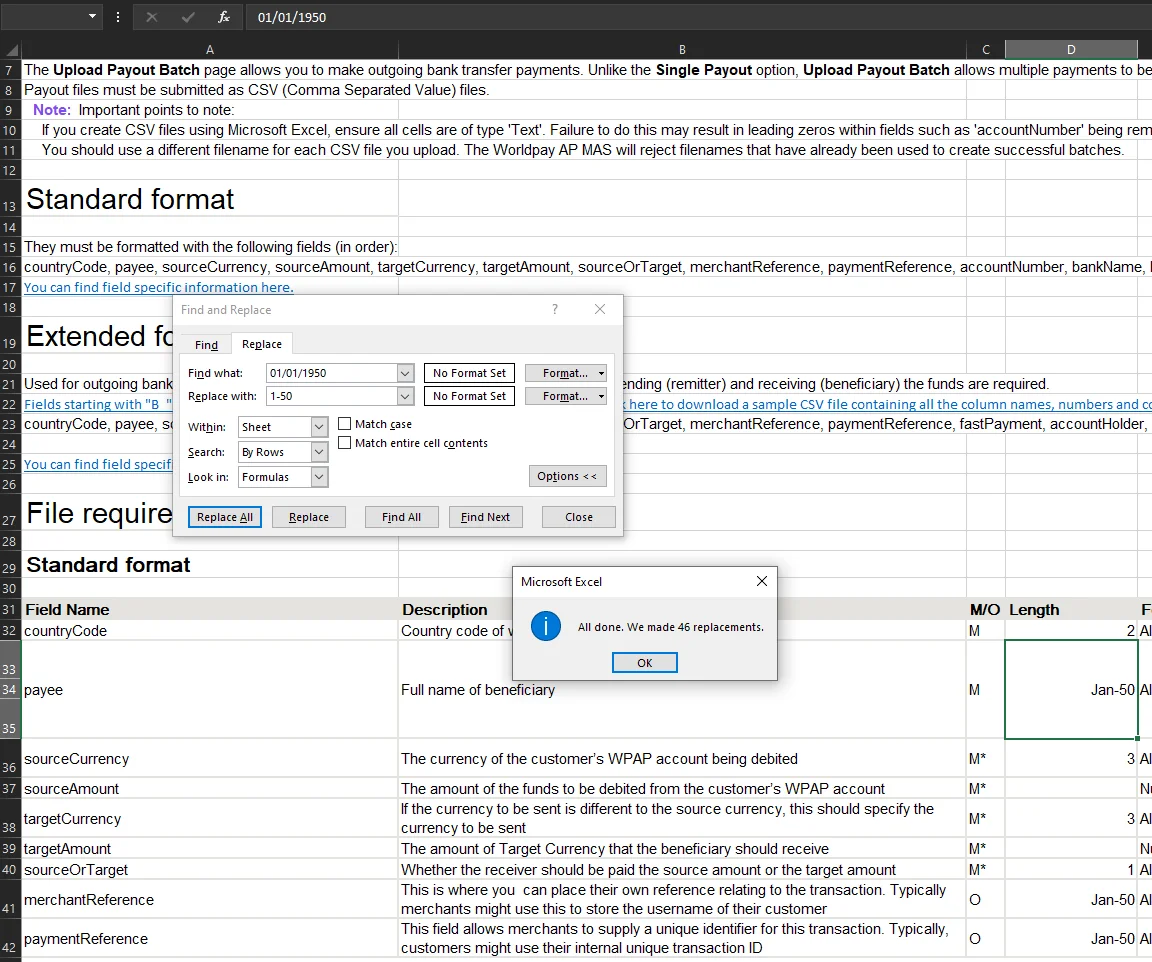Expand the Within dropdown showing Sheet
1152x962 pixels.
point(319,427)
